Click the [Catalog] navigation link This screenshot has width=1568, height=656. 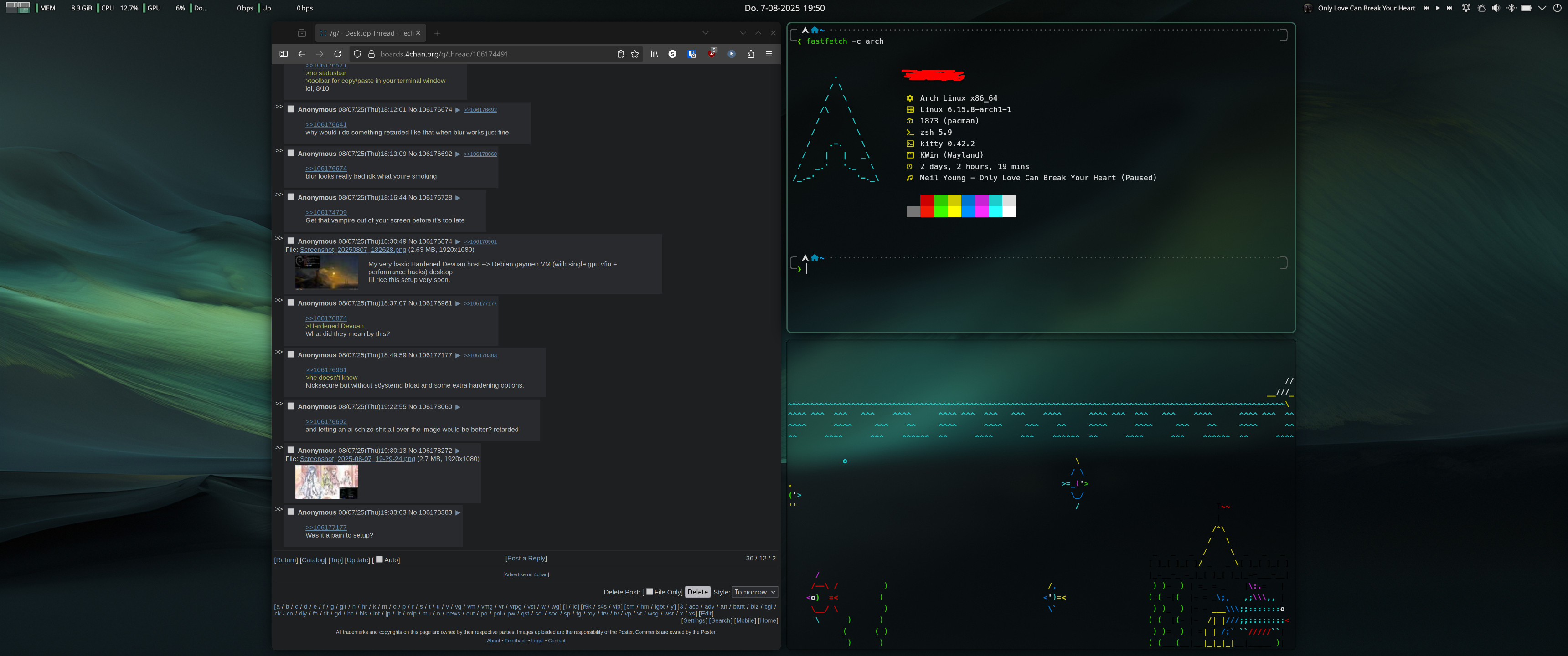313,560
